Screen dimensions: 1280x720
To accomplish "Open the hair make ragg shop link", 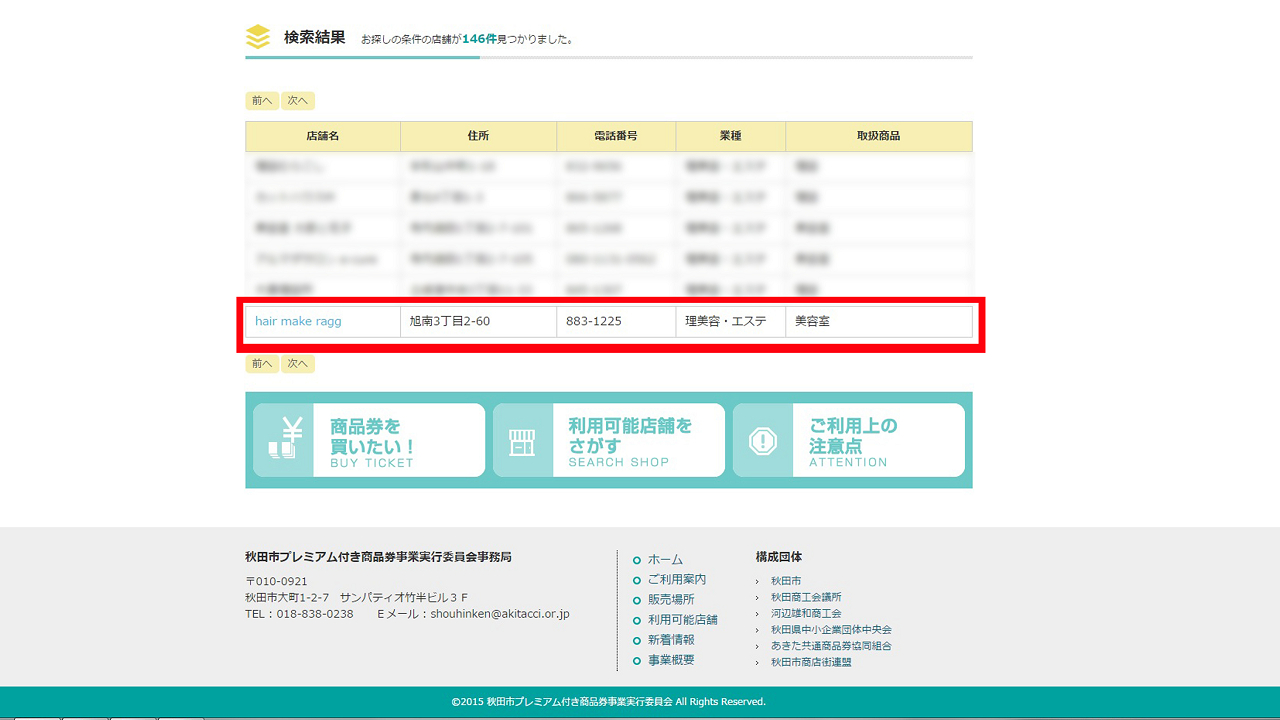I will pyautogui.click(x=298, y=321).
